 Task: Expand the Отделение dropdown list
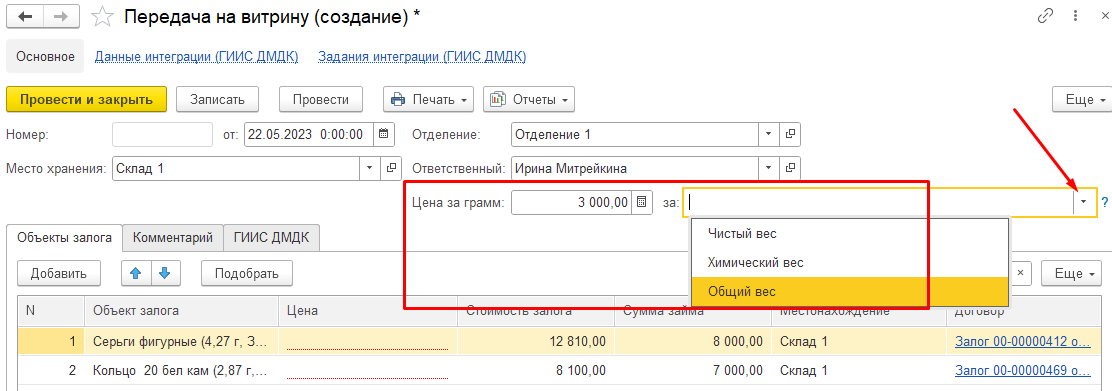[769, 133]
